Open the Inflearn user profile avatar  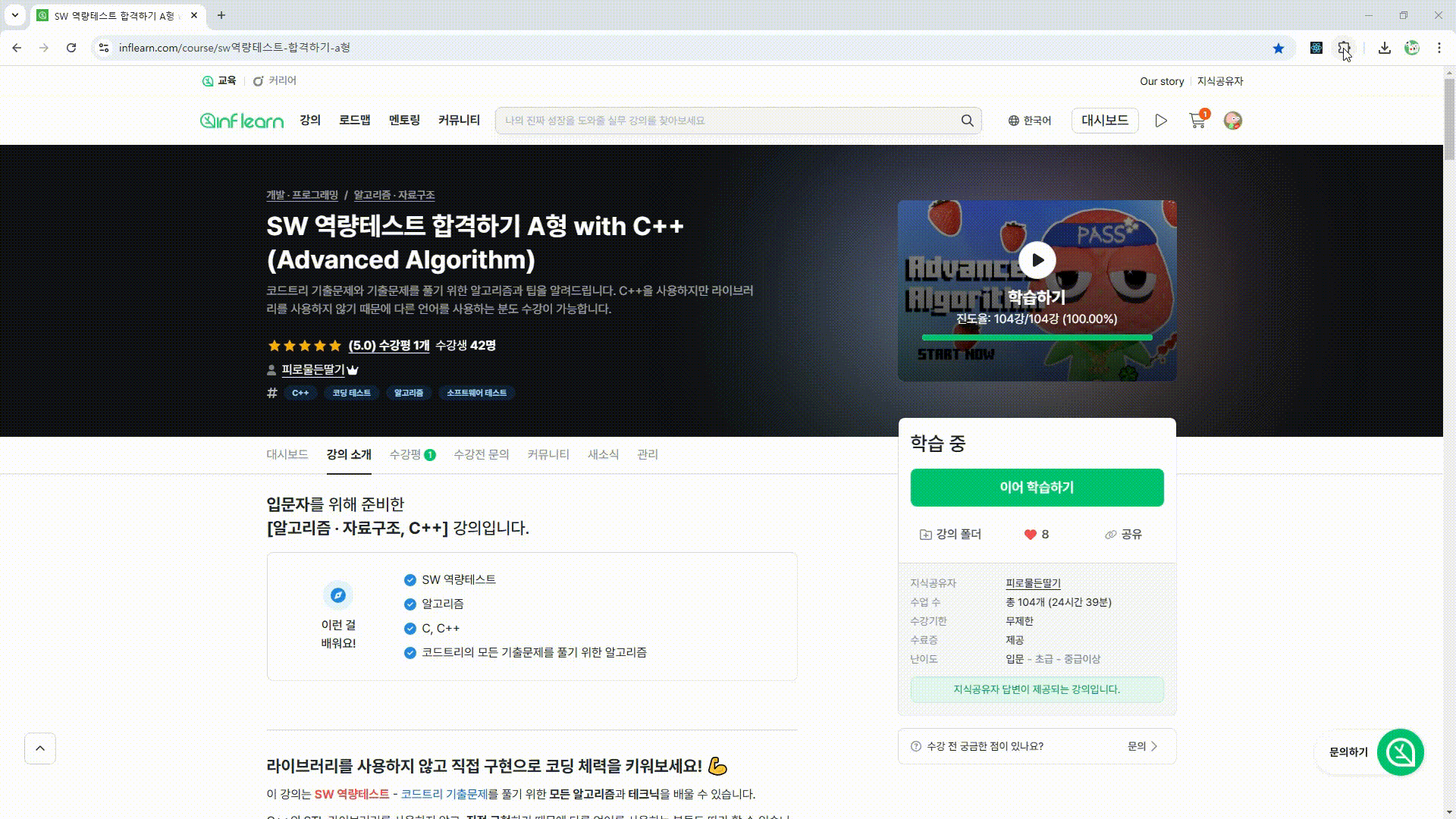point(1233,121)
